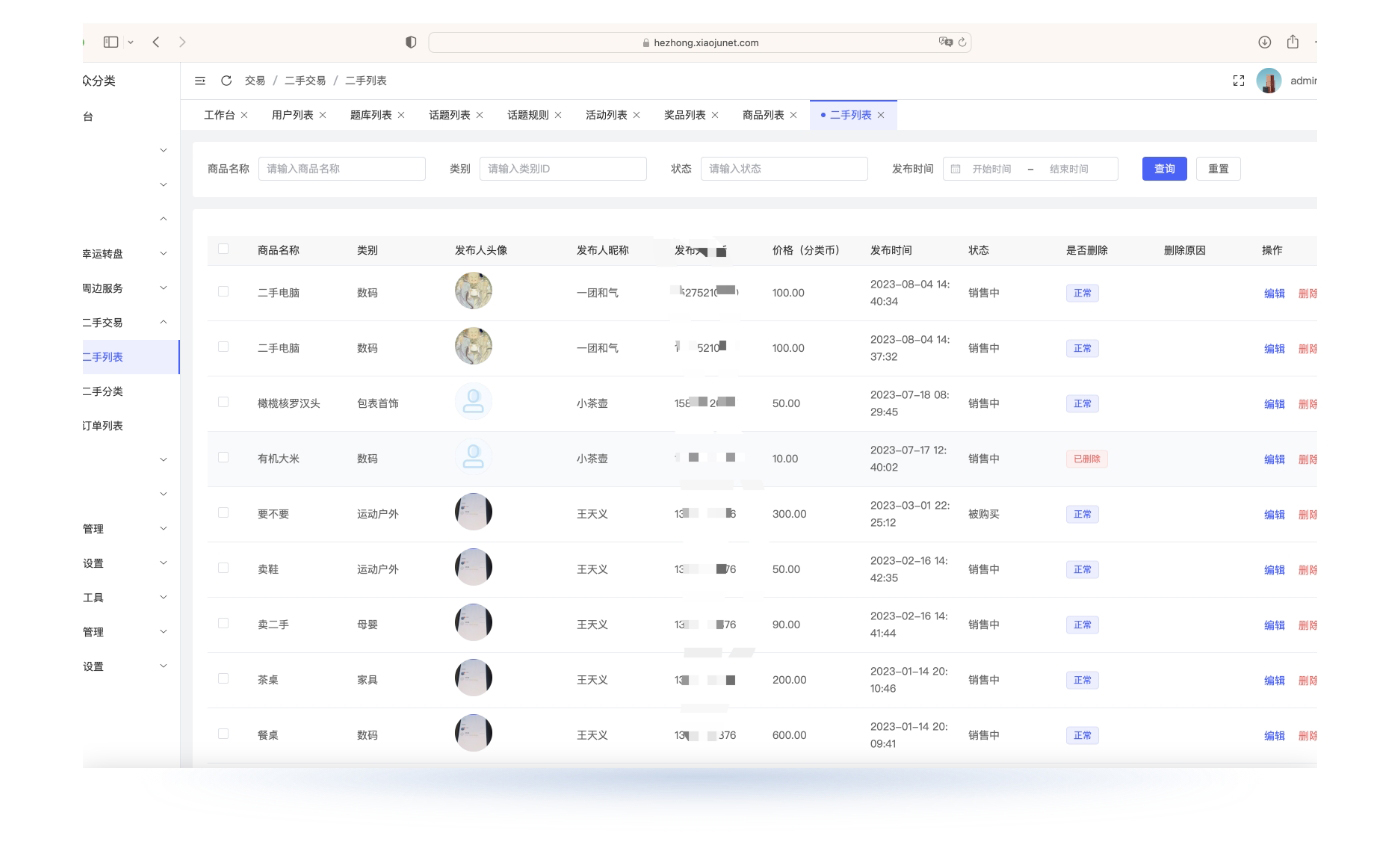The width and height of the screenshot is (1400, 845).
Task: Open 二手分类 in the sidebar
Action: pyautogui.click(x=103, y=392)
